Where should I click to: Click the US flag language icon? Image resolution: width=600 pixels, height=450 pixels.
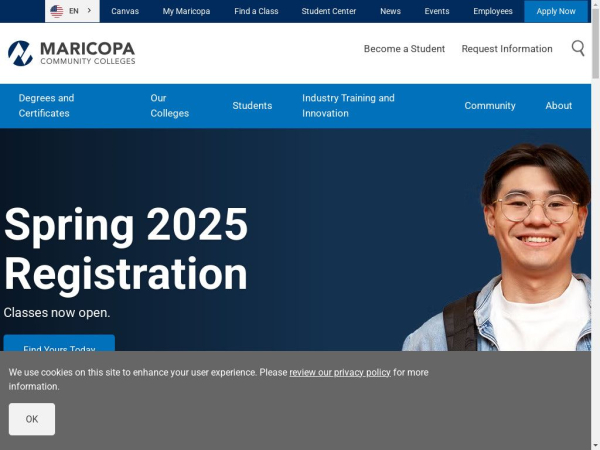pos(57,11)
